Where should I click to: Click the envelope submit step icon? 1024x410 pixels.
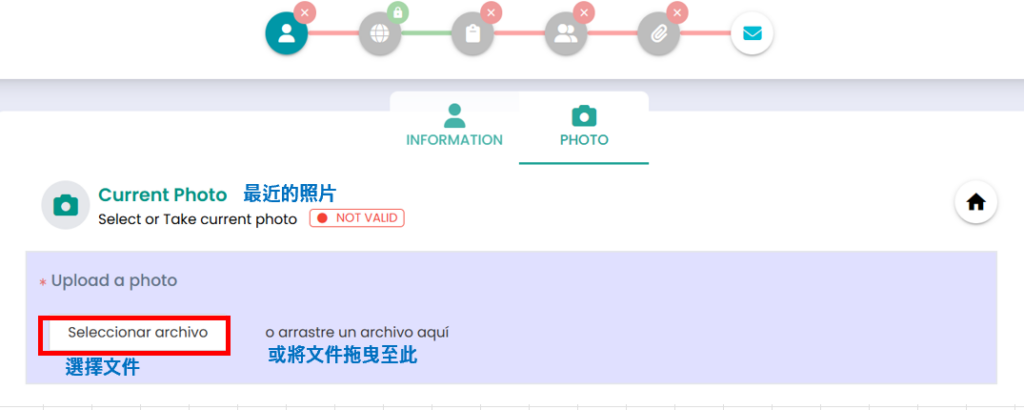pos(751,33)
